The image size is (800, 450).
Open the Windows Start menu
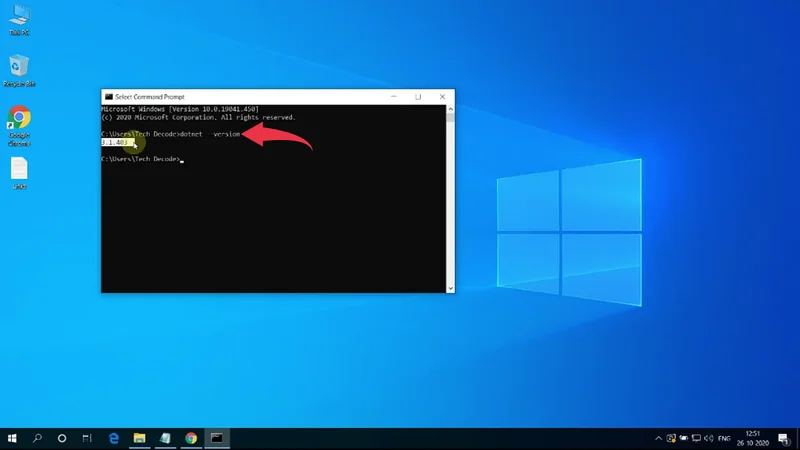(13, 438)
